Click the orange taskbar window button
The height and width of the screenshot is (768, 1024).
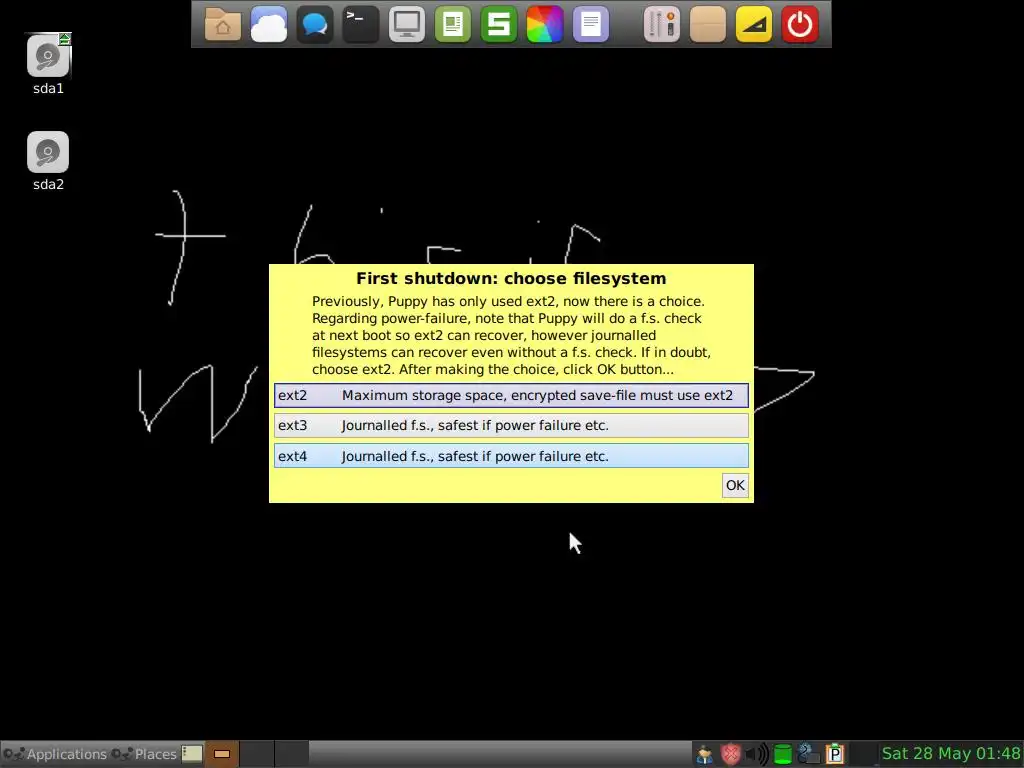click(222, 754)
